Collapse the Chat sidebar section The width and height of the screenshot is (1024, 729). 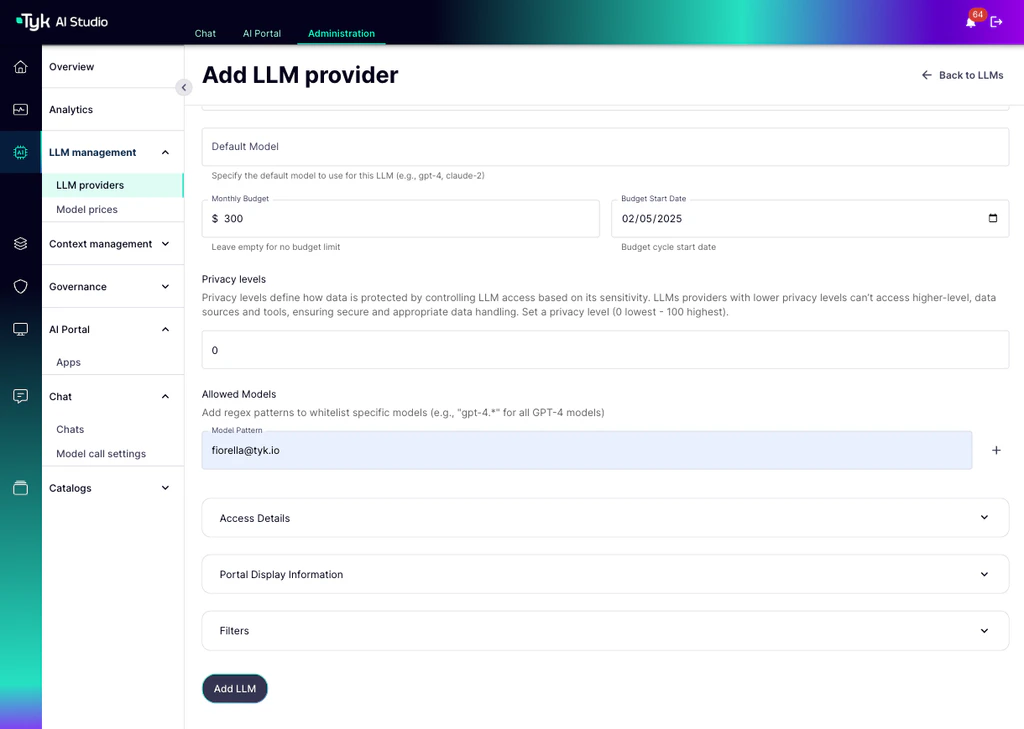pos(165,397)
